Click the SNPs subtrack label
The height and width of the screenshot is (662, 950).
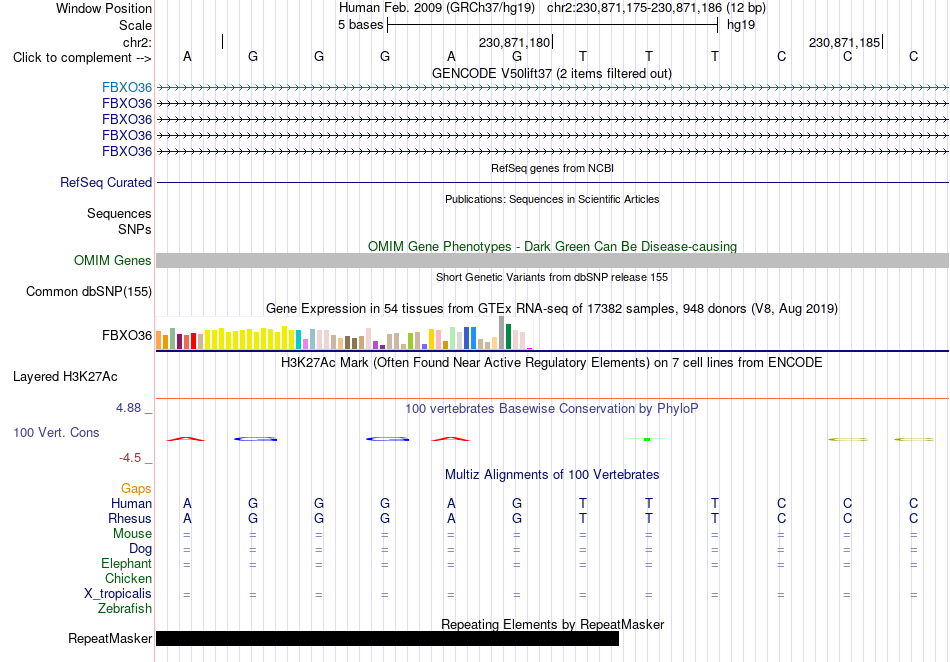click(x=135, y=230)
